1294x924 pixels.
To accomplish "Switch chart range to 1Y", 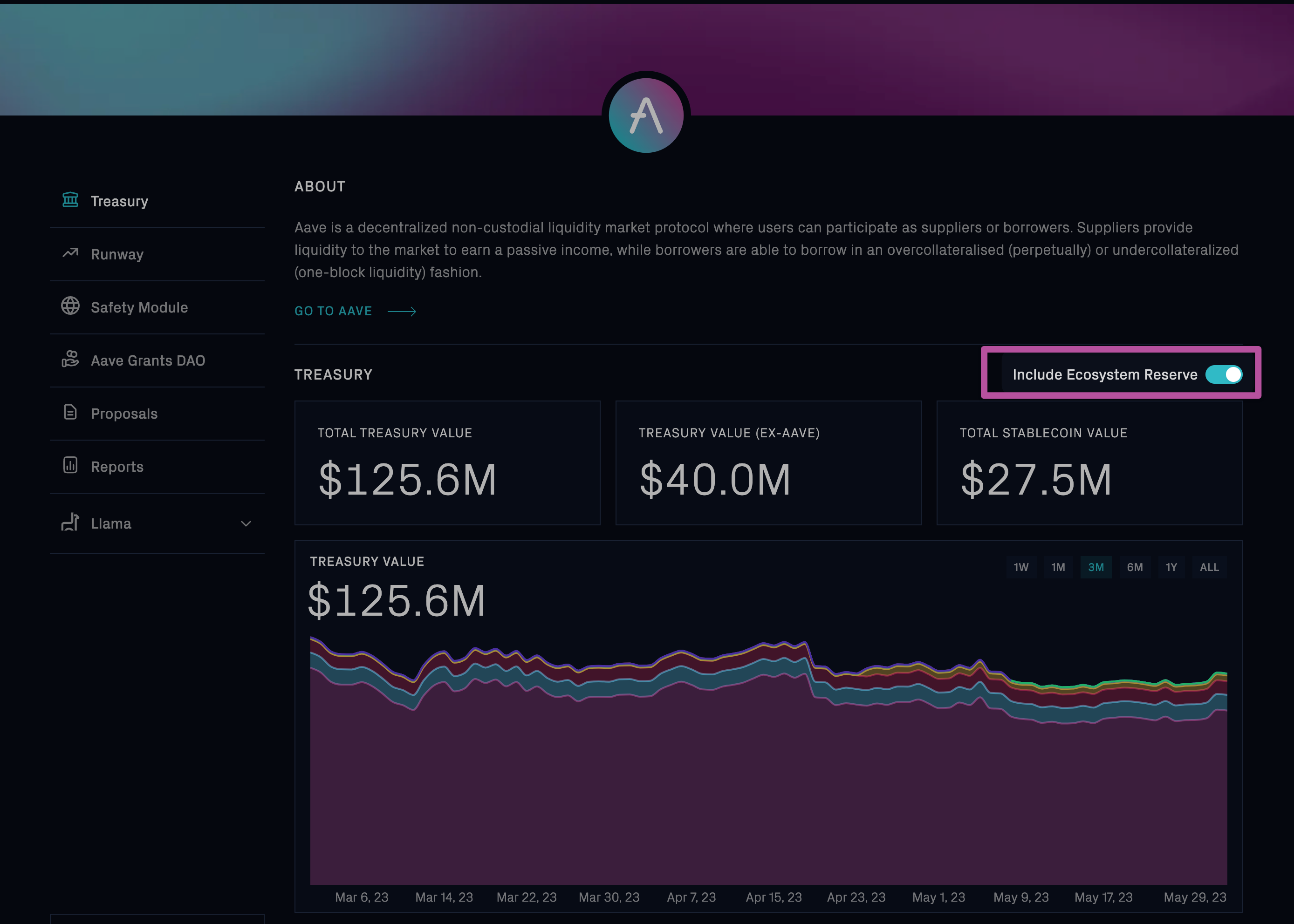I will 1171,567.
